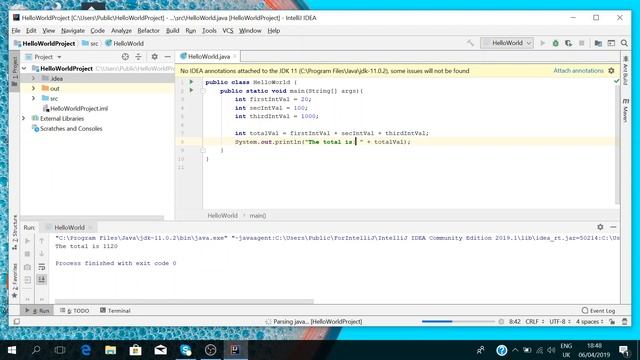Run HelloWorld with the green play button in toolbar
Image resolution: width=640 pixels, height=360 pixels.
(x=542, y=43)
